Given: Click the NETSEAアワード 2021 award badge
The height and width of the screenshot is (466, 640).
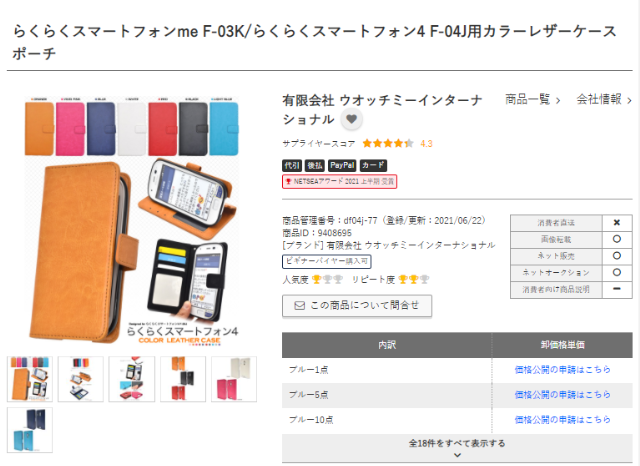Looking at the screenshot, I should pyautogui.click(x=340, y=182).
